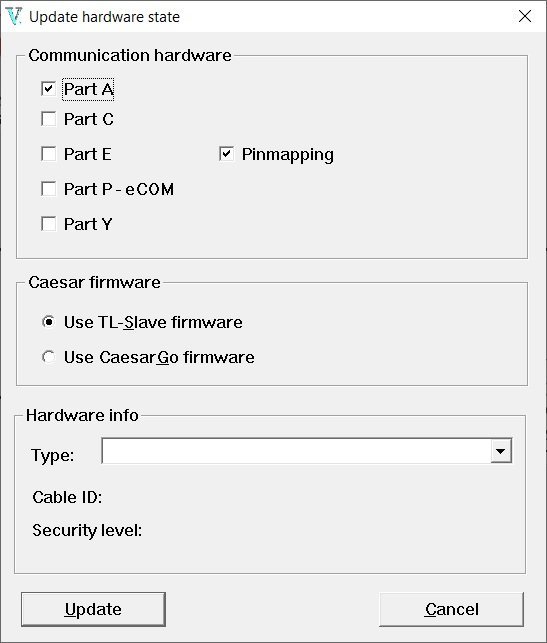This screenshot has width=547, height=643.
Task: Uncheck the Part A checkbox
Action: pyautogui.click(x=48, y=89)
